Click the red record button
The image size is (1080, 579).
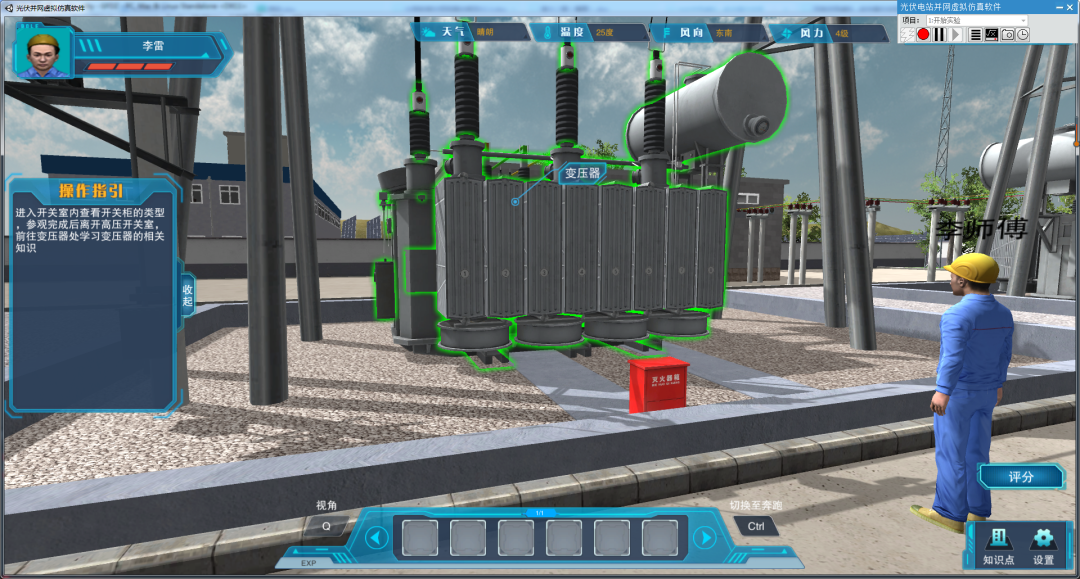923,34
